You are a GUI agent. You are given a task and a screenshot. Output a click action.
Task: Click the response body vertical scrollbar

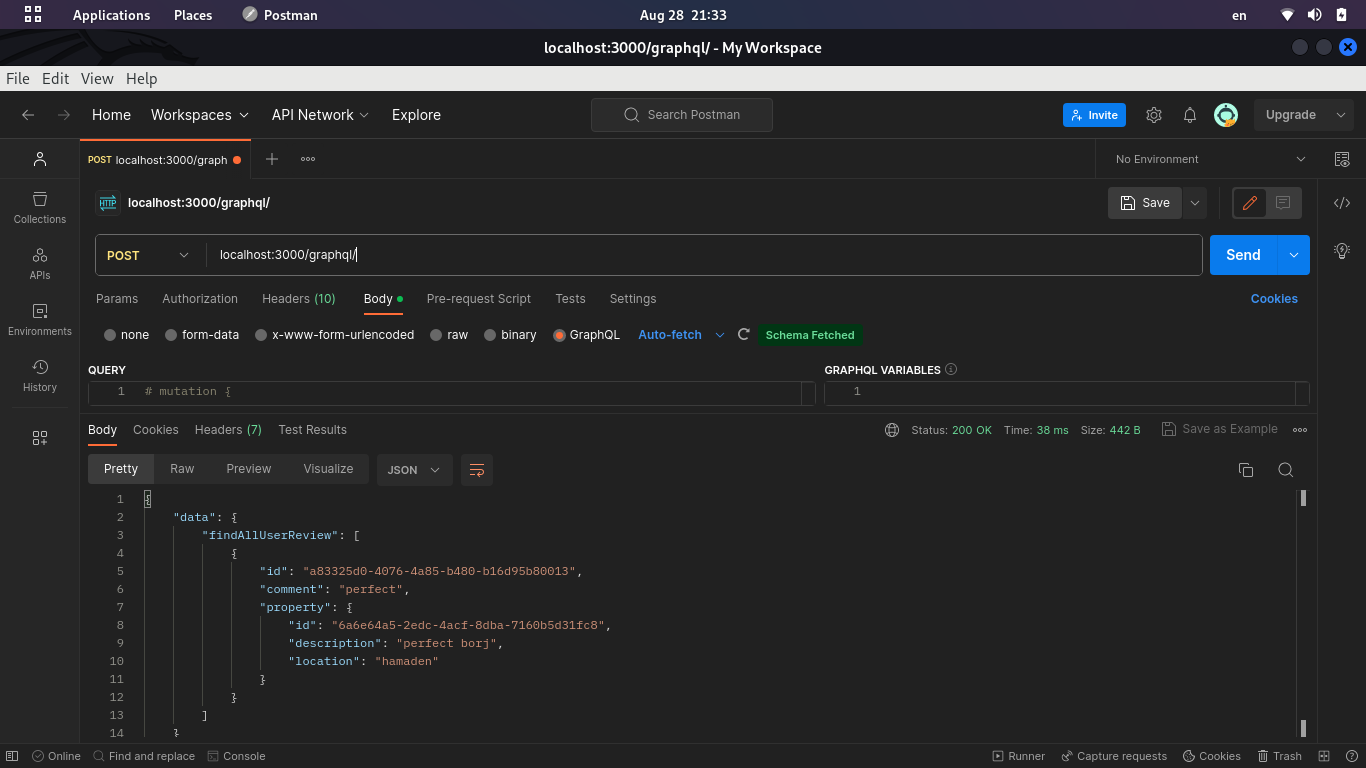pyautogui.click(x=1303, y=612)
